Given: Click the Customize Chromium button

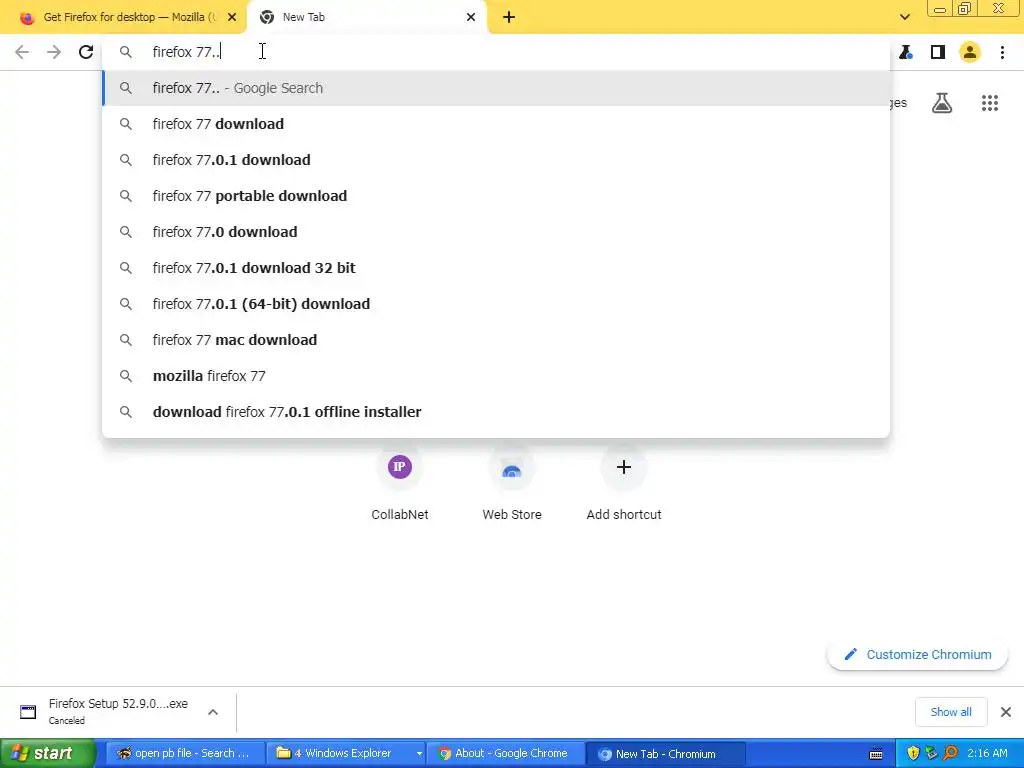Looking at the screenshot, I should 917,654.
